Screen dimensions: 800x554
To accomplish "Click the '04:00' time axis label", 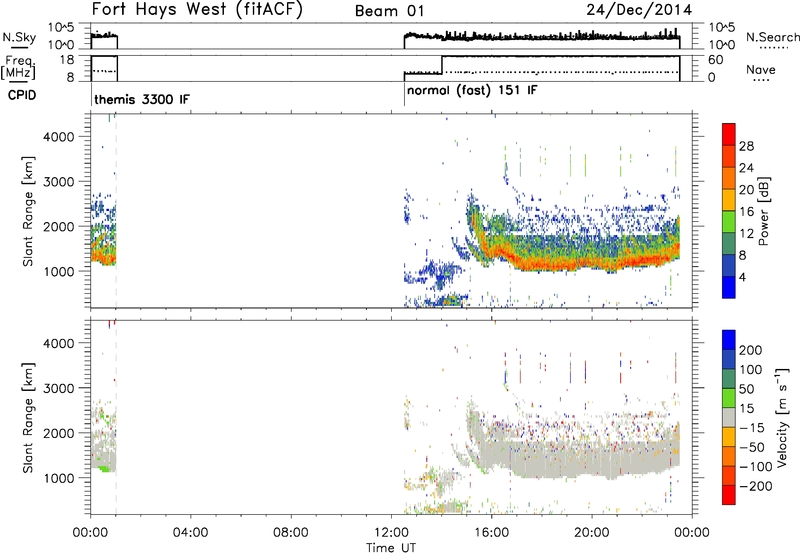I will [x=190, y=532].
